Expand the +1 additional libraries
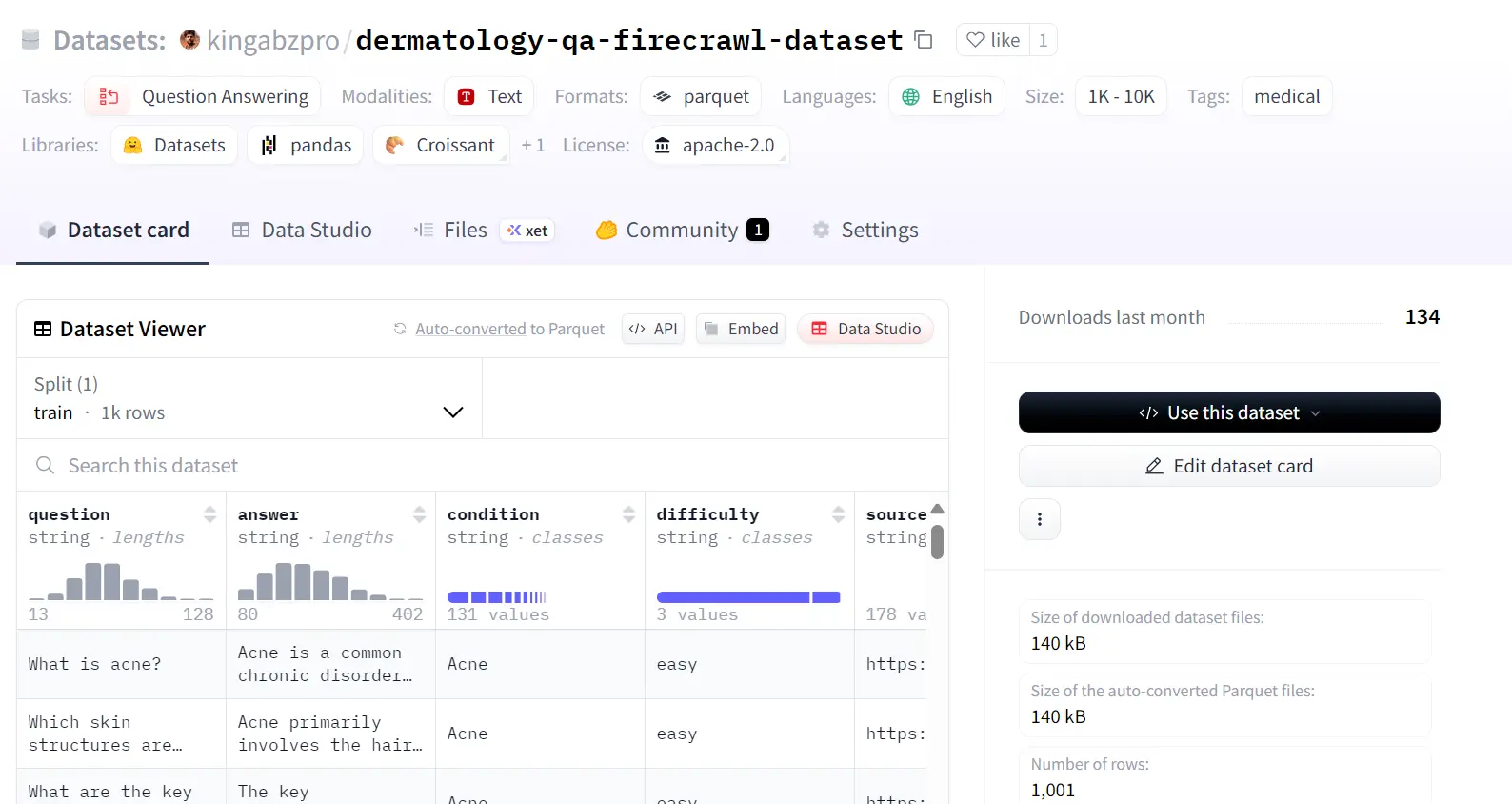1512x804 pixels. [533, 145]
